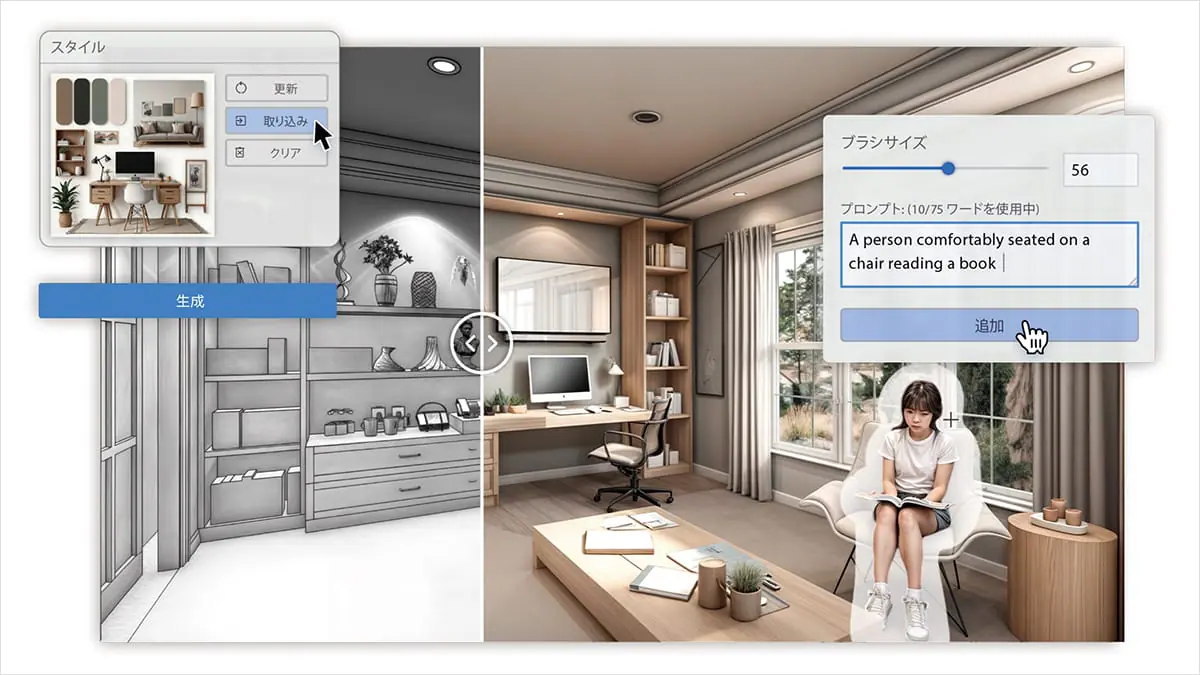Click the ブラシサイズ slider knob
Screen dimensions: 1200x675
tap(948, 168)
